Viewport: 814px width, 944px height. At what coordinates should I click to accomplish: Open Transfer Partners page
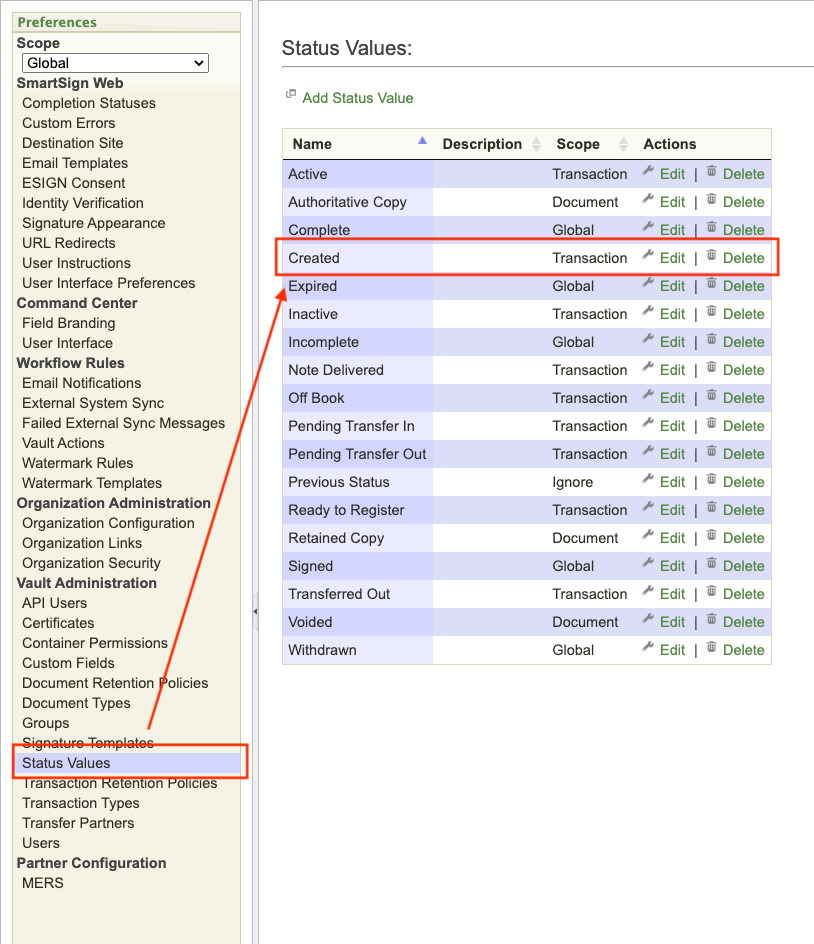click(78, 823)
